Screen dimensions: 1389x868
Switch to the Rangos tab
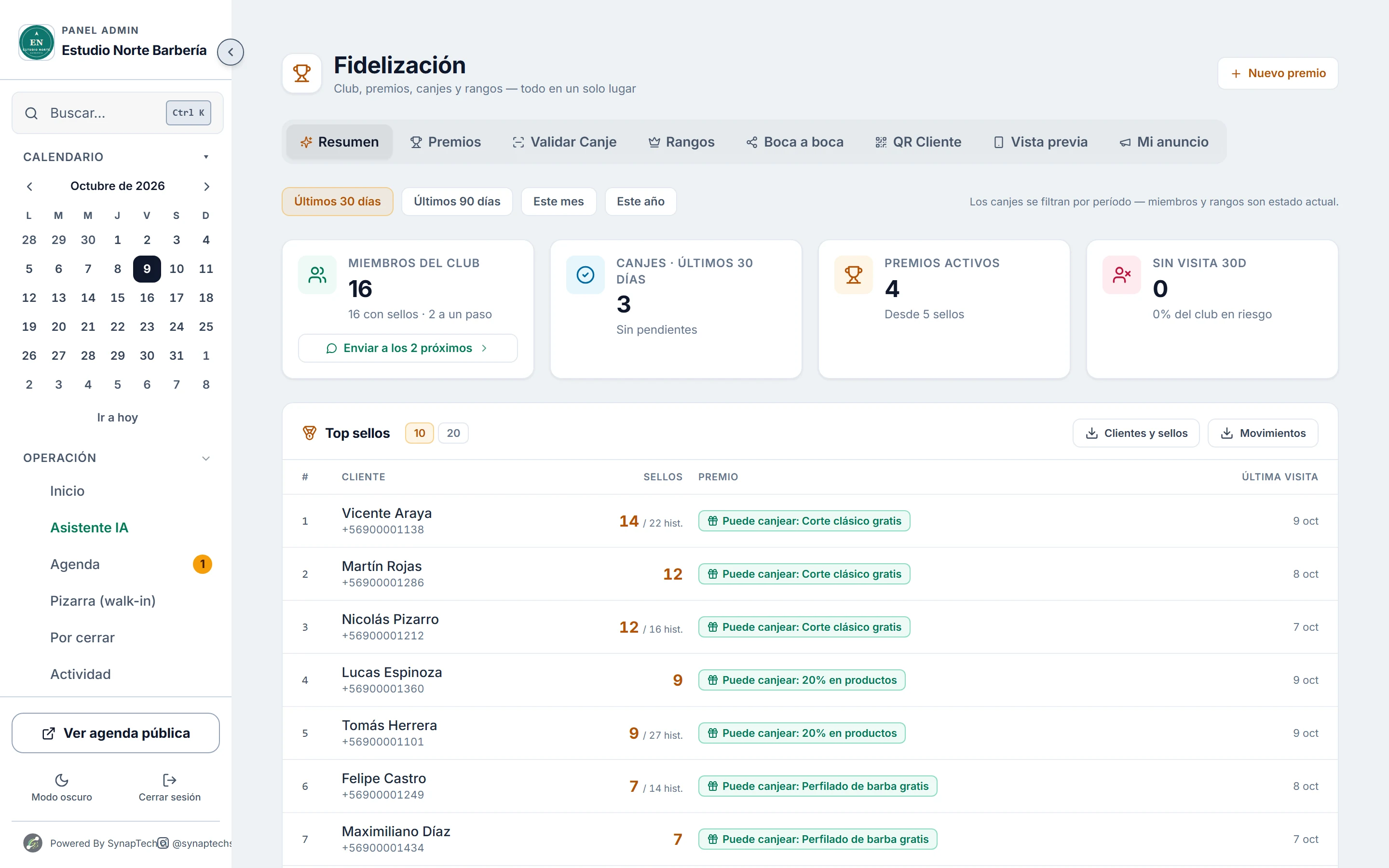(x=681, y=142)
